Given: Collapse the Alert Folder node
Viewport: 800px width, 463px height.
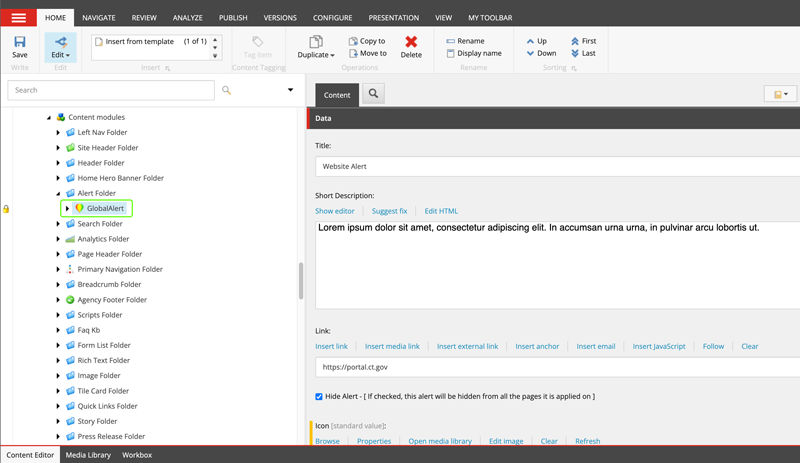Looking at the screenshot, I should [x=58, y=193].
